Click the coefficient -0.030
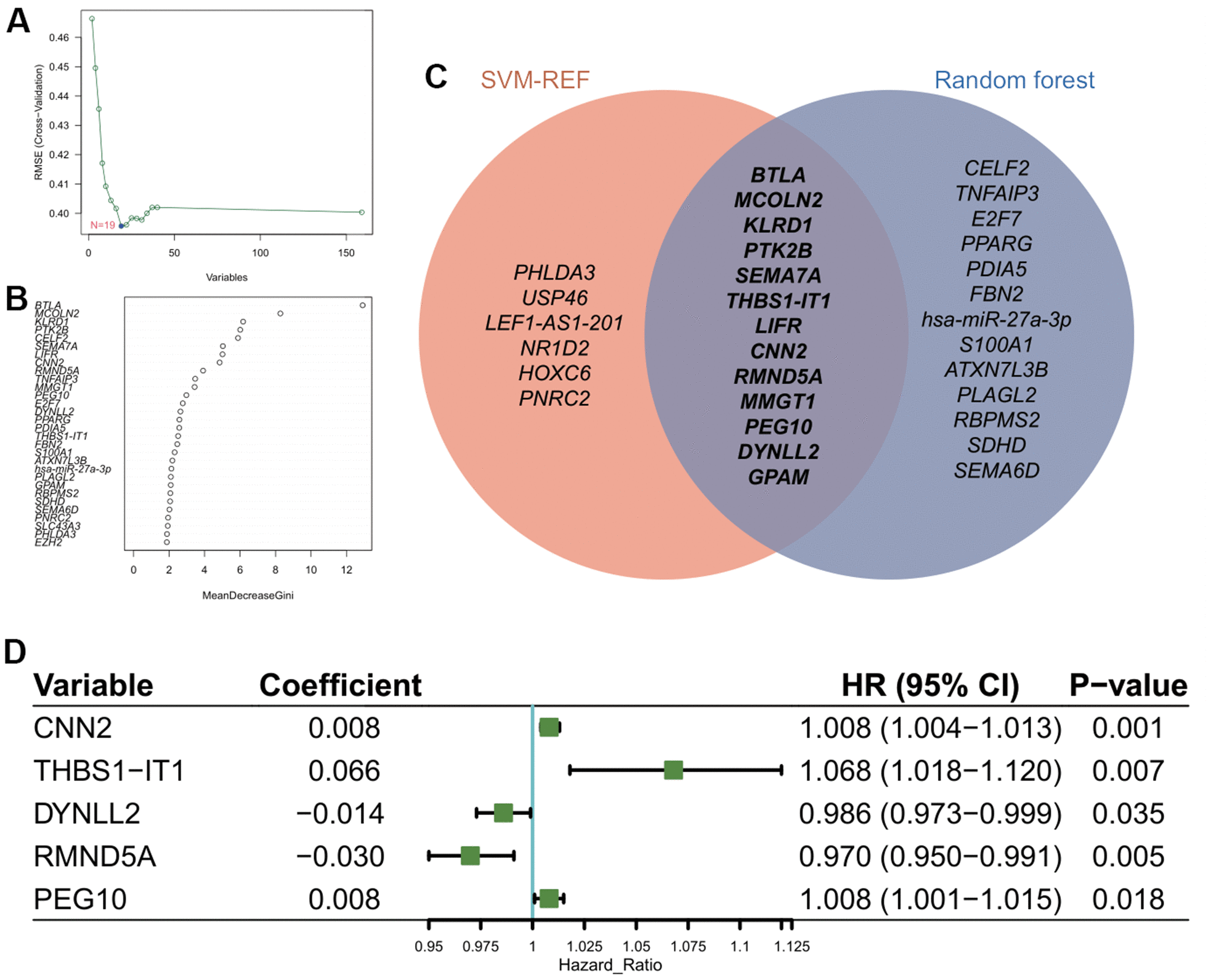 point(340,856)
